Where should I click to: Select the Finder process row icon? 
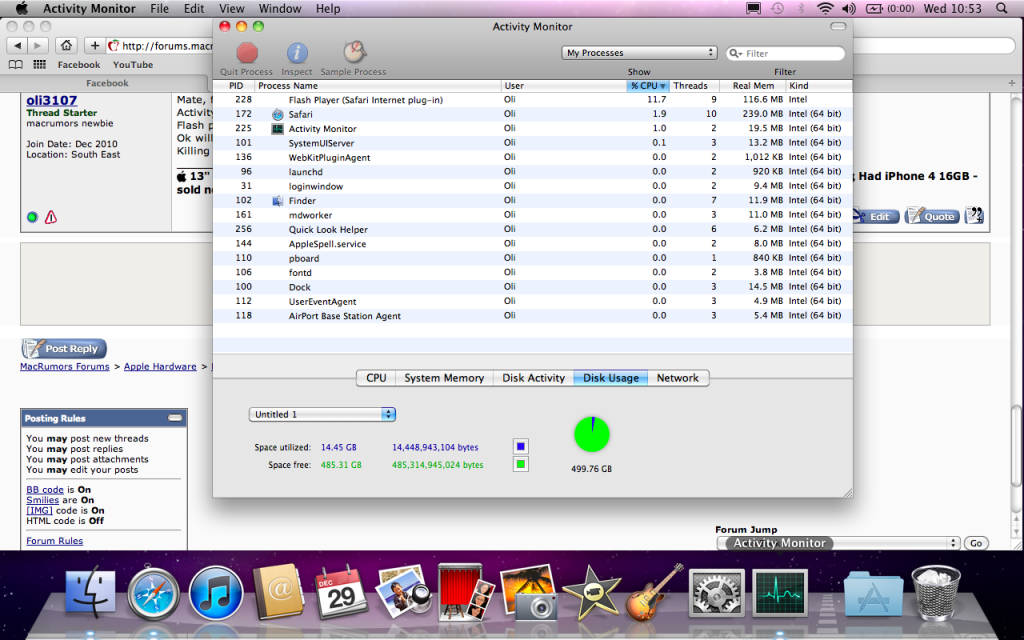coord(278,200)
